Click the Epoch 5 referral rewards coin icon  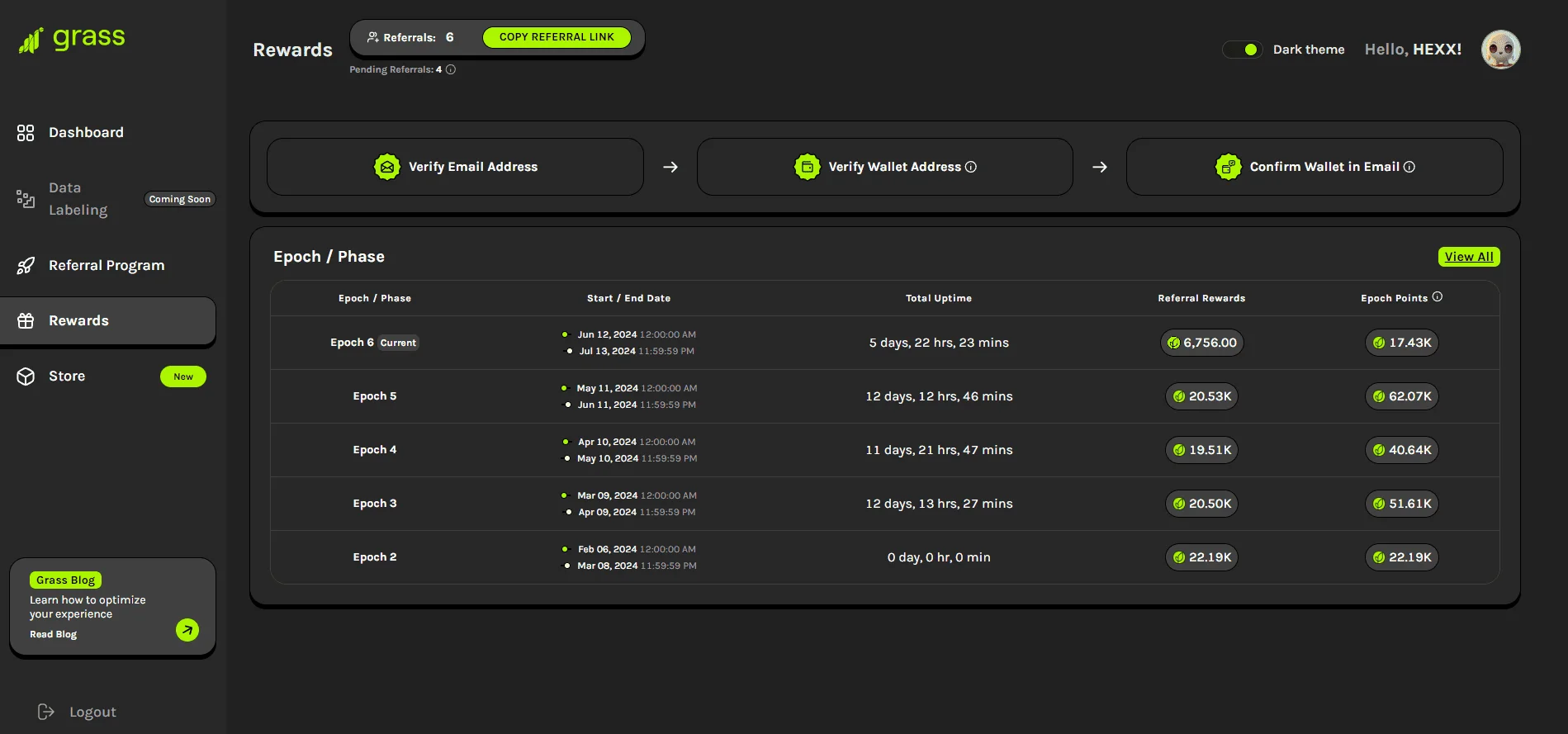[1179, 396]
